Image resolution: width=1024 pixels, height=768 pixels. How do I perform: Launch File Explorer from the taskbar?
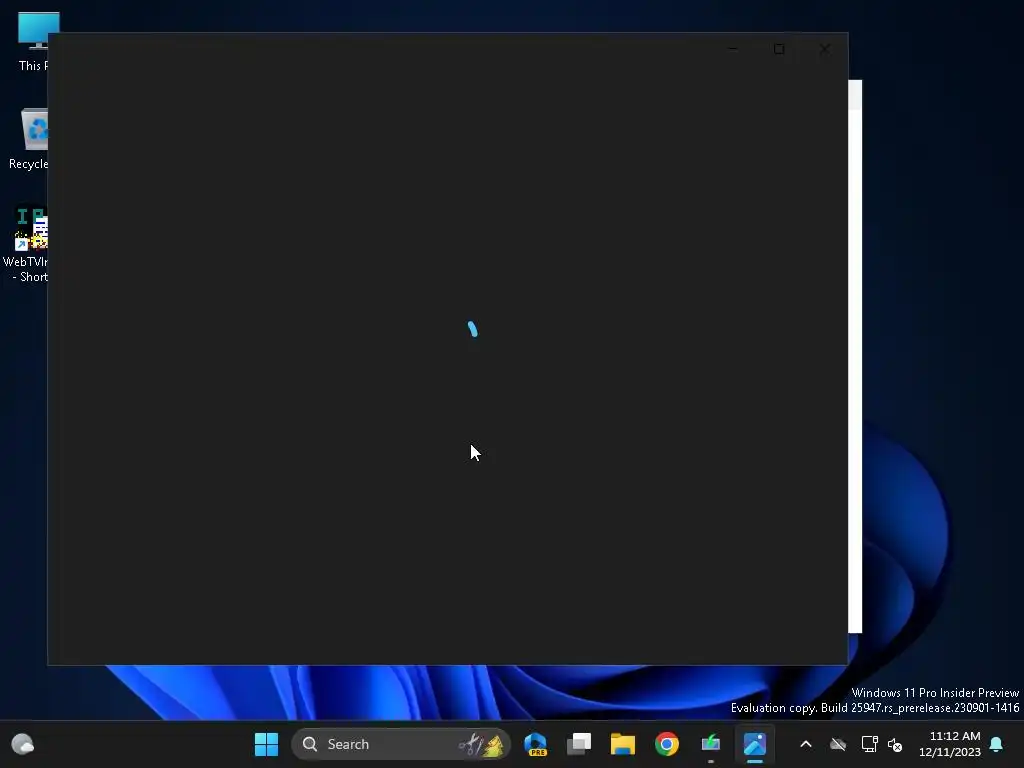pyautogui.click(x=622, y=744)
